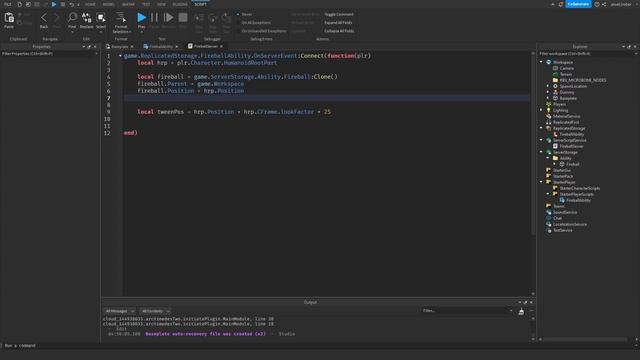640x360 pixels.
Task: Open the Baseplate document tab
Action: pyautogui.click(x=120, y=47)
